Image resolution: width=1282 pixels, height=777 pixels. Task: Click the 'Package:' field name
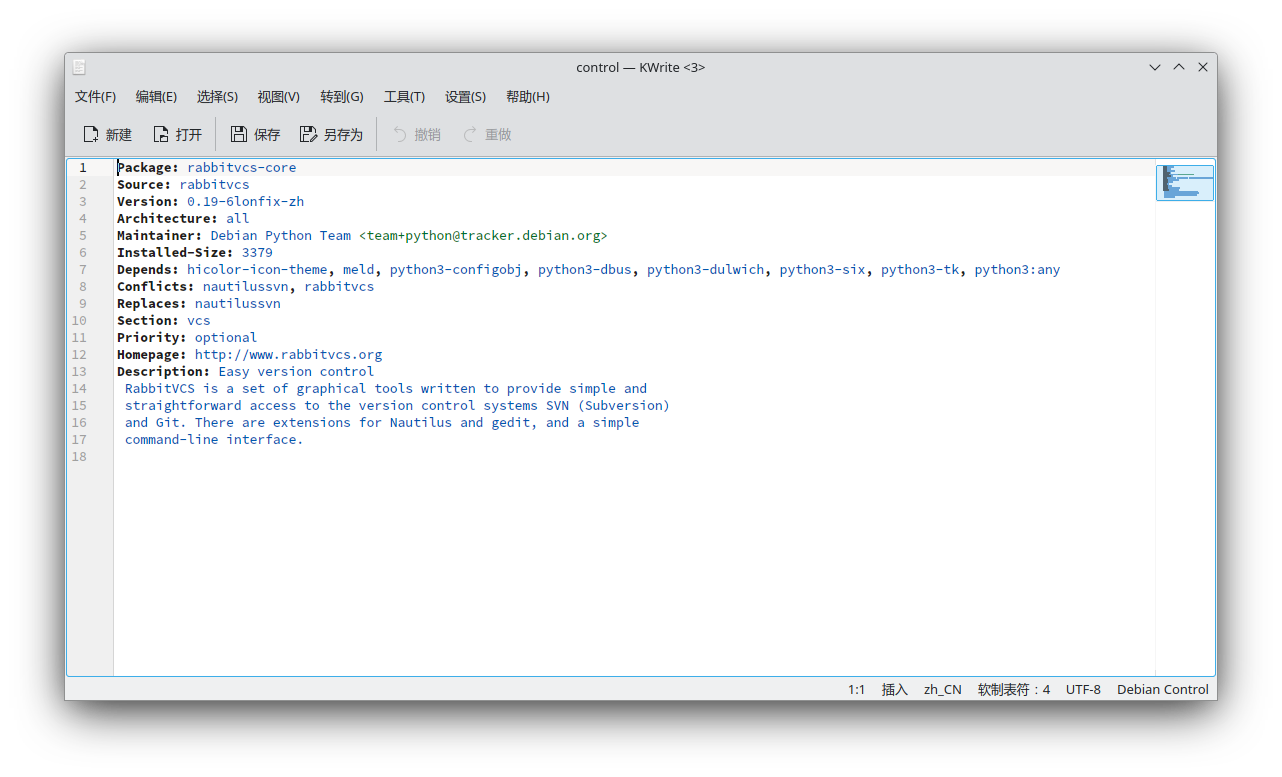[148, 168]
